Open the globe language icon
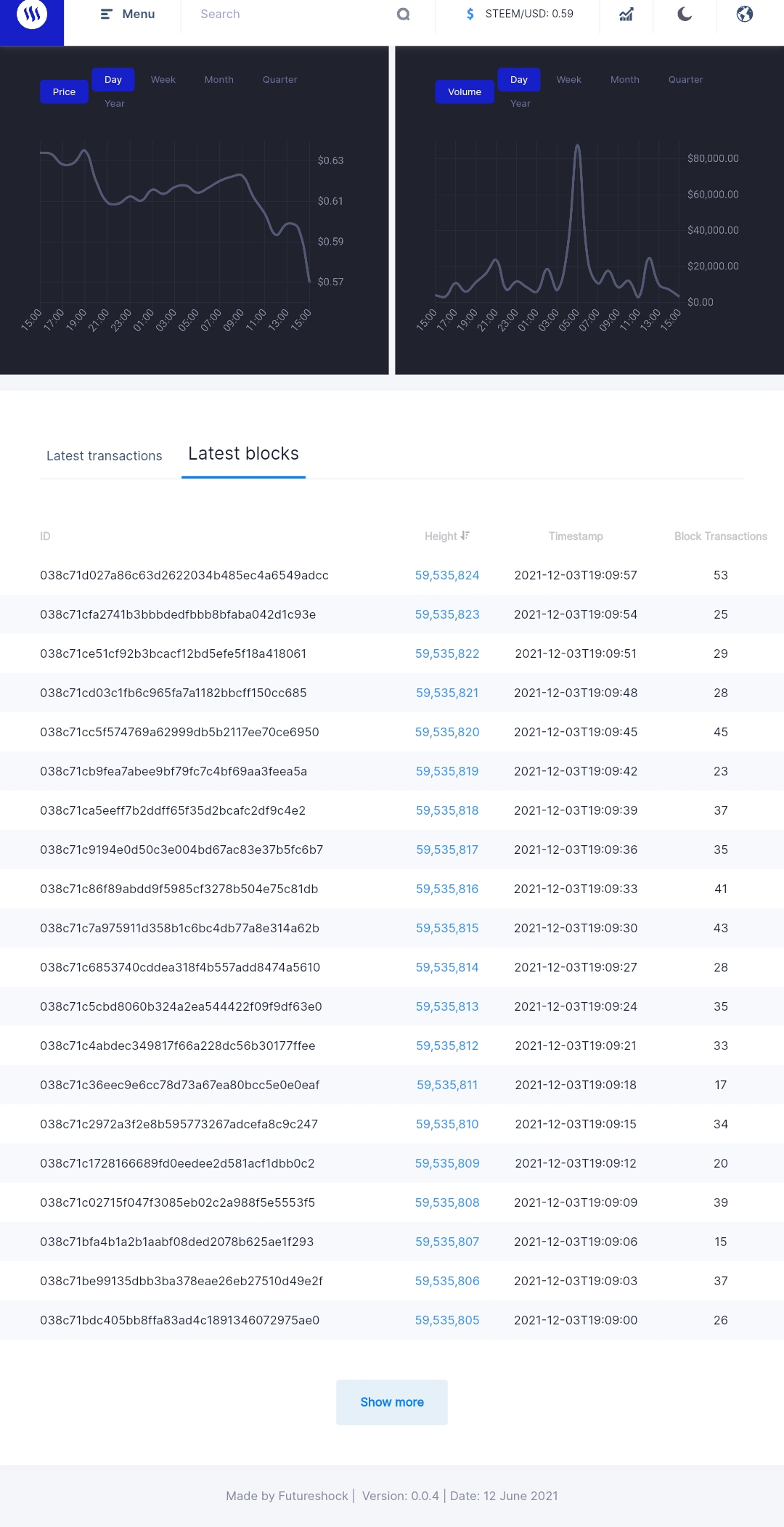The width and height of the screenshot is (784, 1527). coord(745,14)
